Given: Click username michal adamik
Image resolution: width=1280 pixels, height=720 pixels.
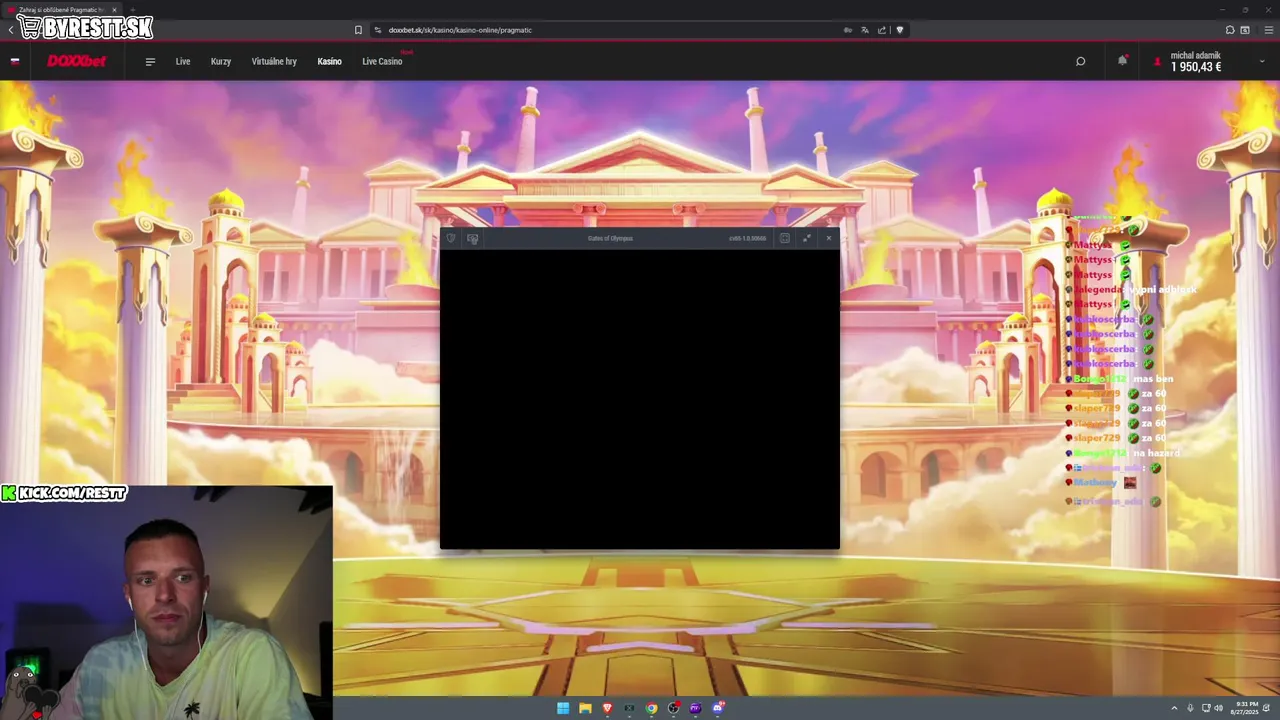Looking at the screenshot, I should click(x=1195, y=55).
